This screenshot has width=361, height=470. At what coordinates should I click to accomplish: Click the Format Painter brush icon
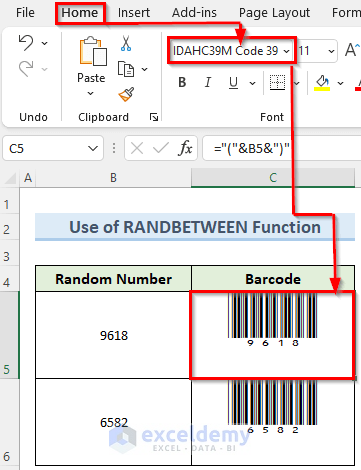click(126, 95)
